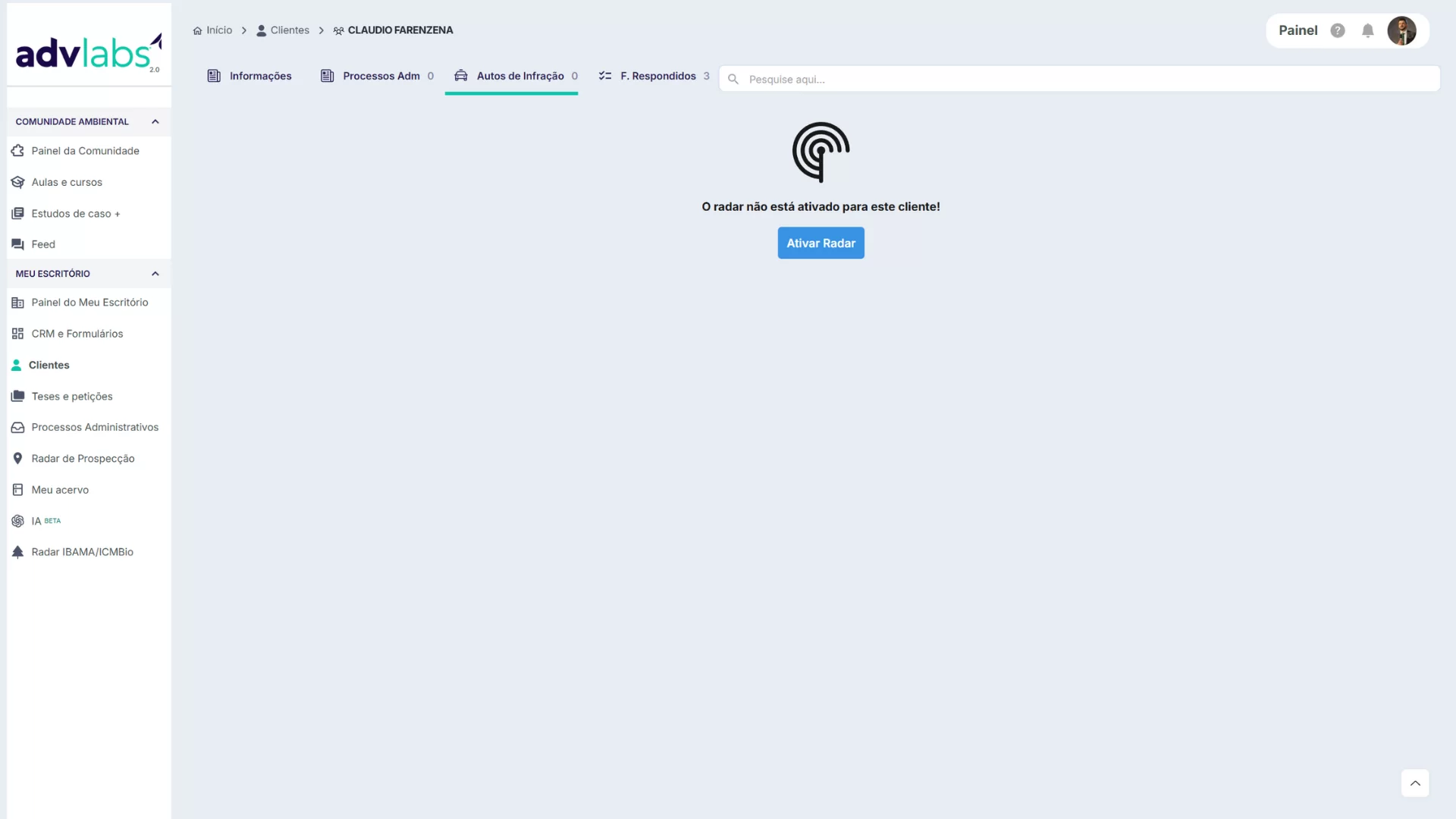Click the scroll-to-top chevron button
The height and width of the screenshot is (819, 1456).
(x=1414, y=783)
